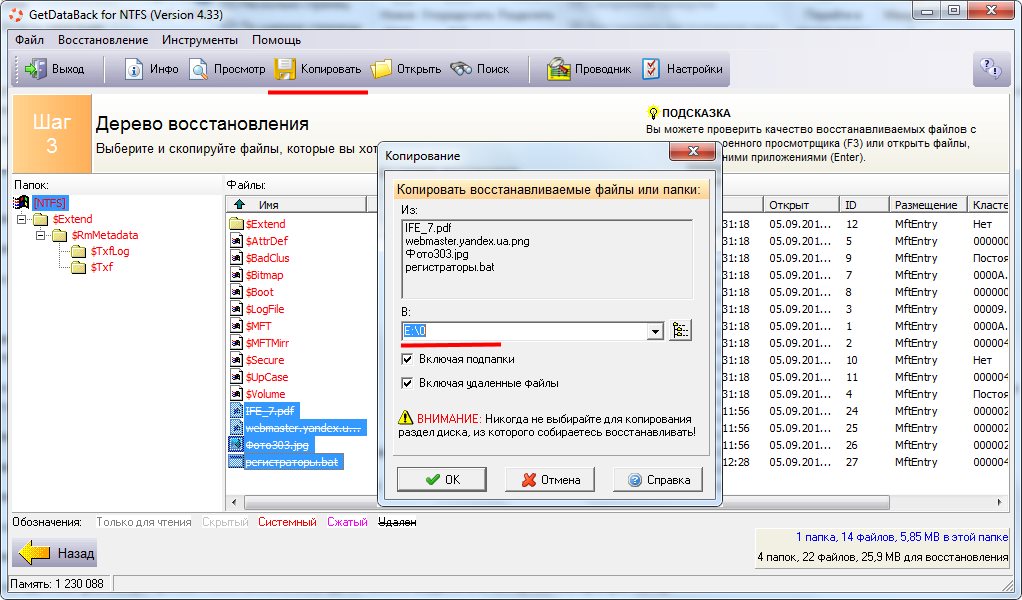Open the Файл menu

(x=29, y=40)
